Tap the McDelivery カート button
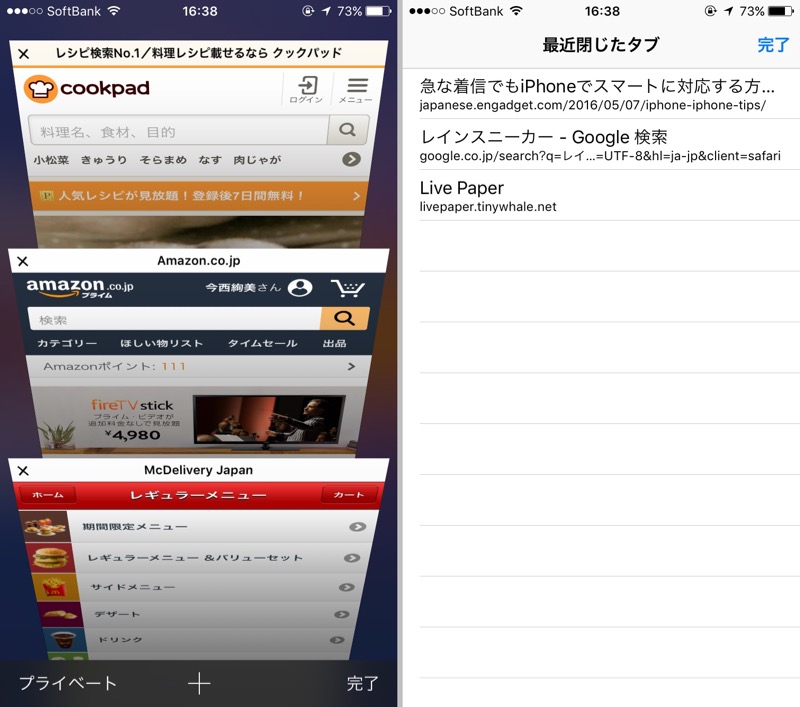800x707 pixels. [349, 494]
